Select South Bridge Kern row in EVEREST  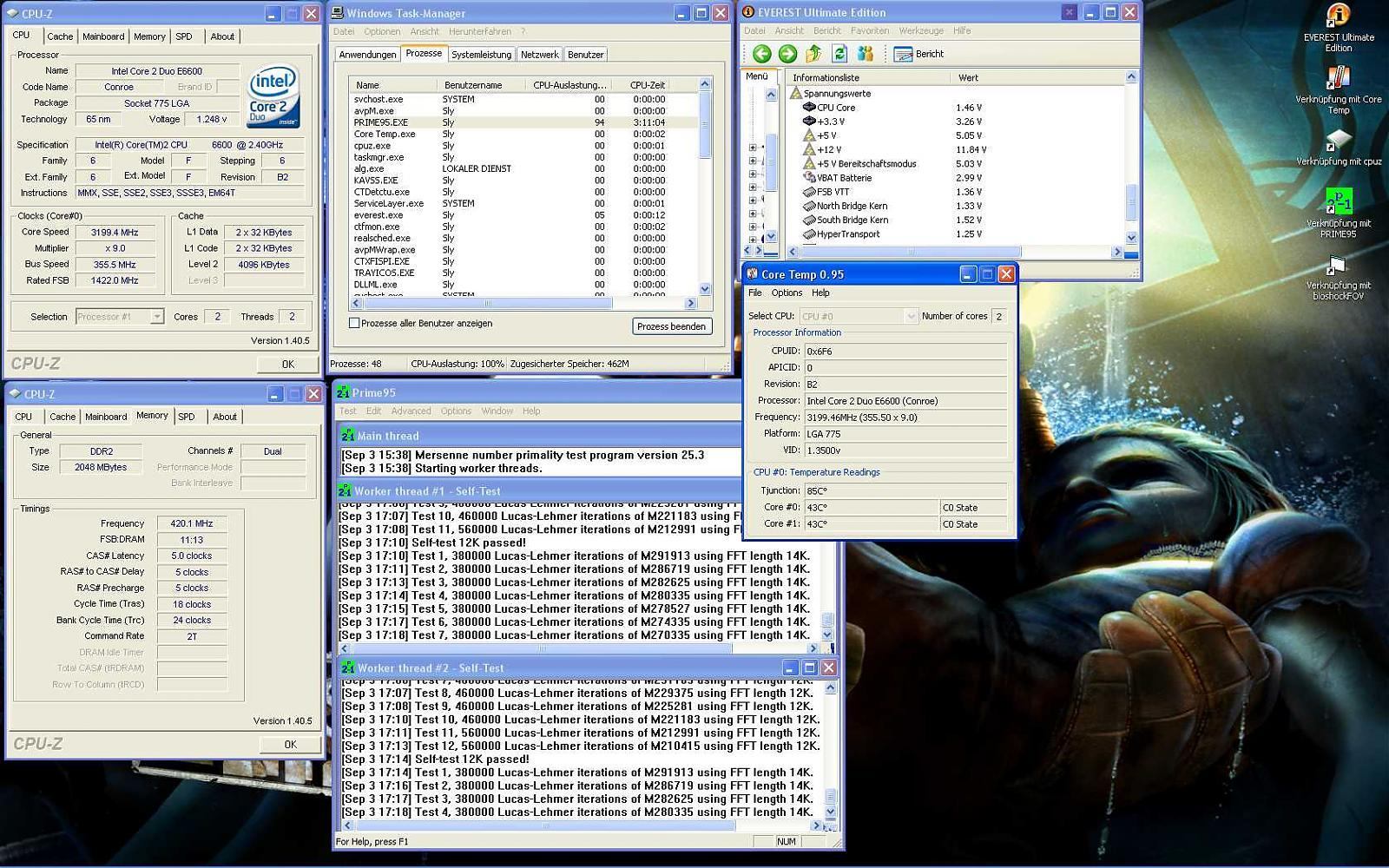955,220
